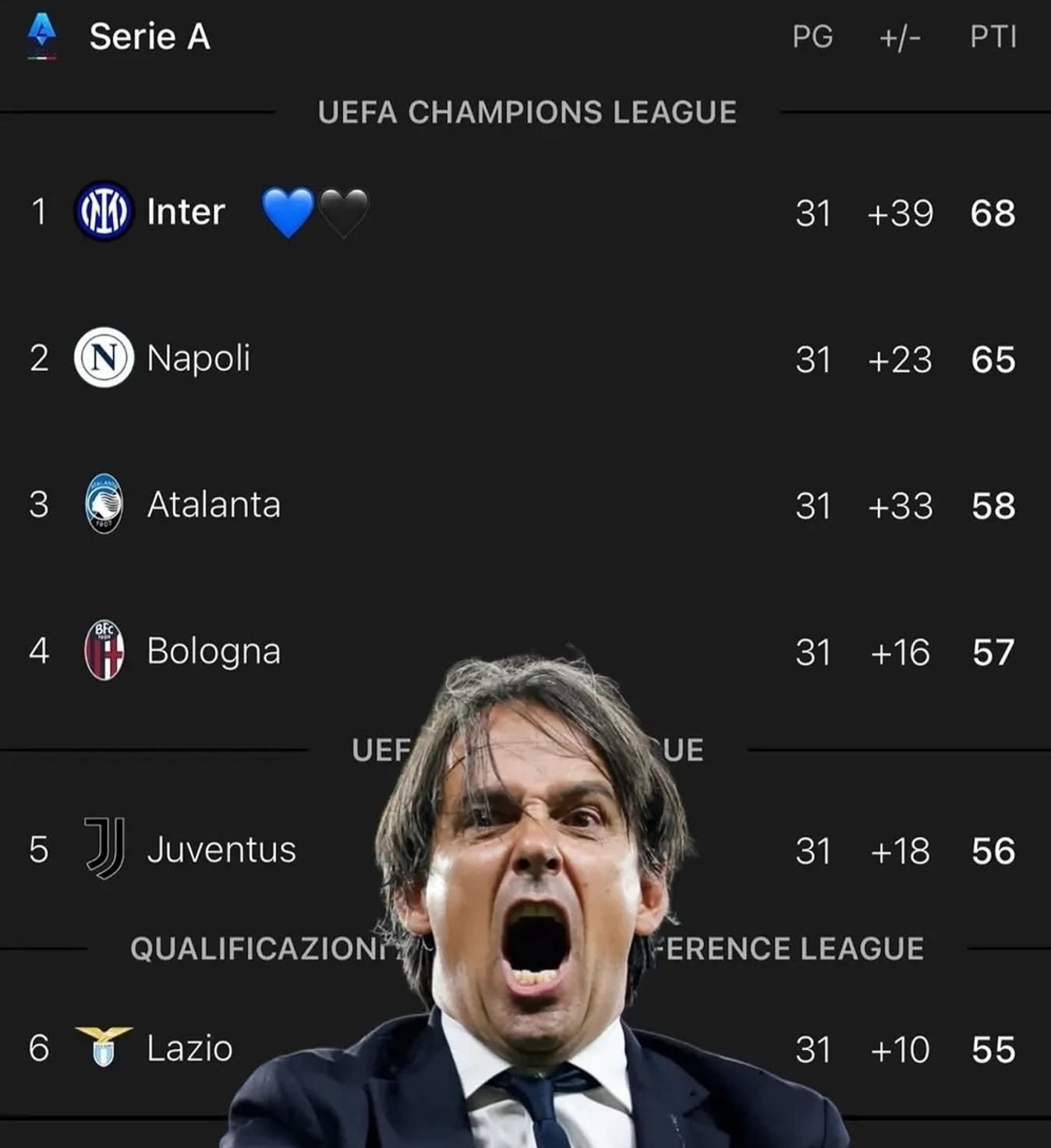Select the Bologna team name
1051x1148 pixels.
click(214, 651)
